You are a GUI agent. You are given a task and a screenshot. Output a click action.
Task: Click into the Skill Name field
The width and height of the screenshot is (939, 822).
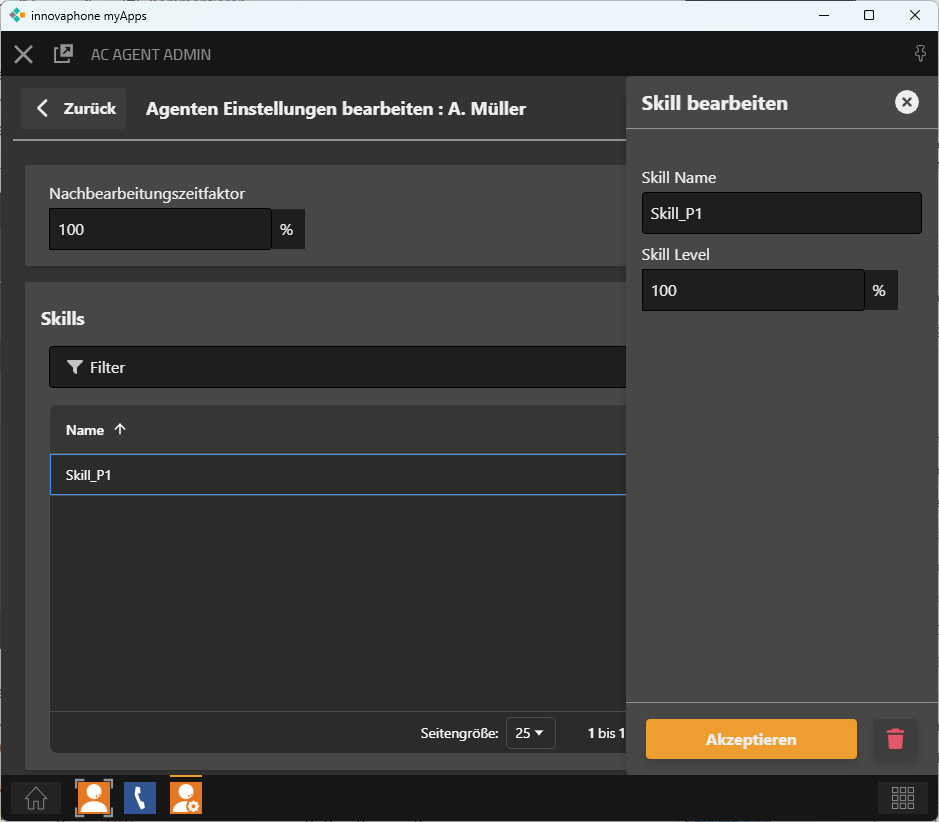tap(780, 213)
